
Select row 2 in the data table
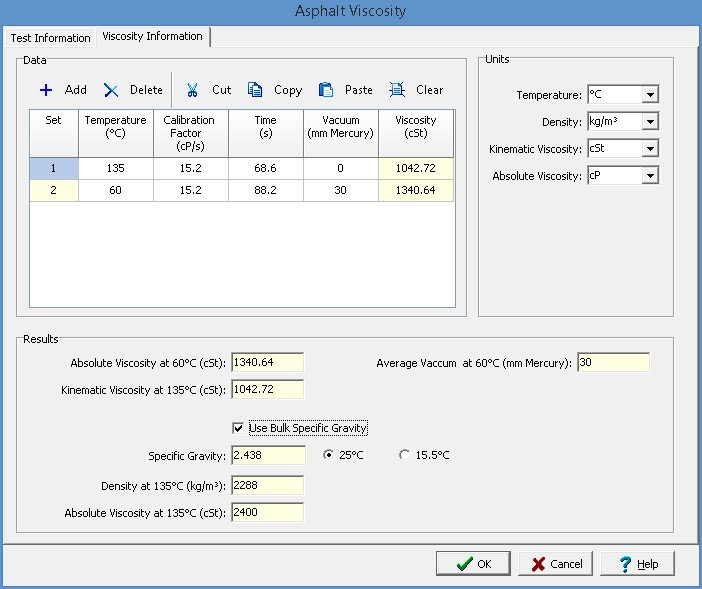(x=53, y=190)
